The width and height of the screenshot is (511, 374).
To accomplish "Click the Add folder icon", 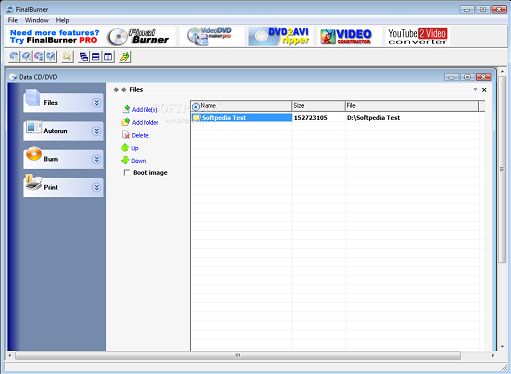I will coord(126,122).
